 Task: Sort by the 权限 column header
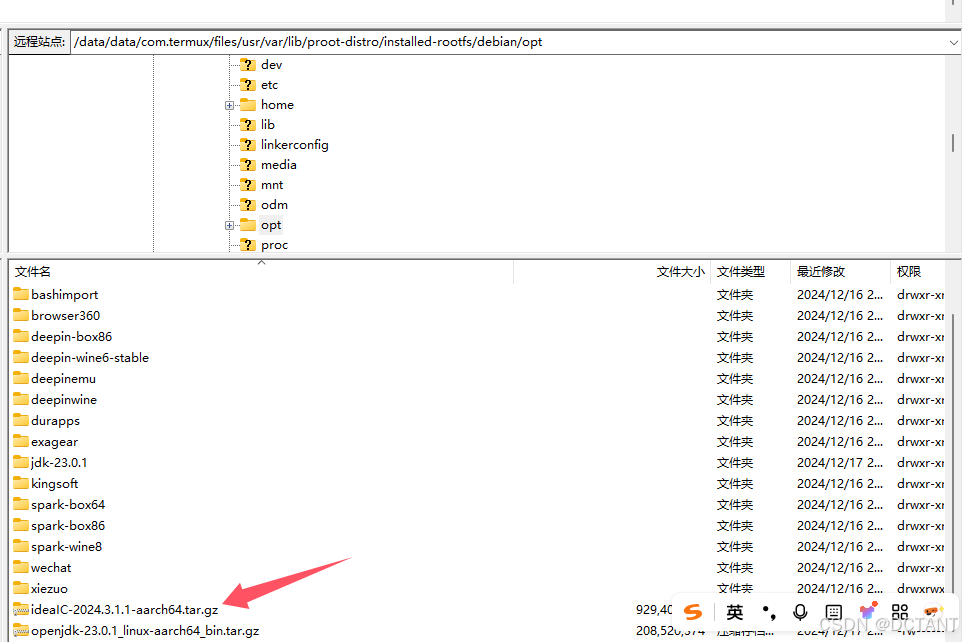click(919, 272)
